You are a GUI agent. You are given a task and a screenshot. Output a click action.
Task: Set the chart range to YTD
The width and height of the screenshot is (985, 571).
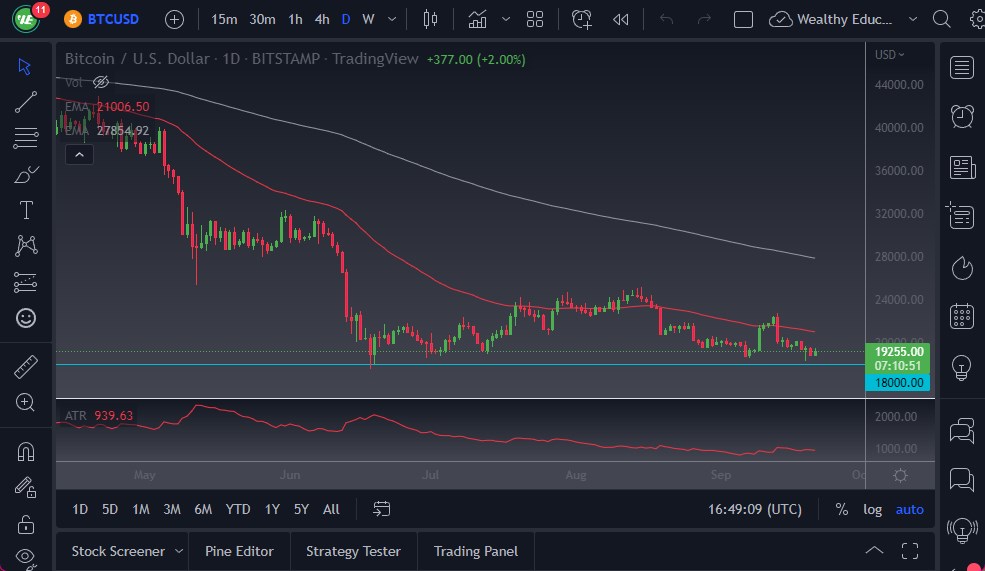[x=238, y=509]
